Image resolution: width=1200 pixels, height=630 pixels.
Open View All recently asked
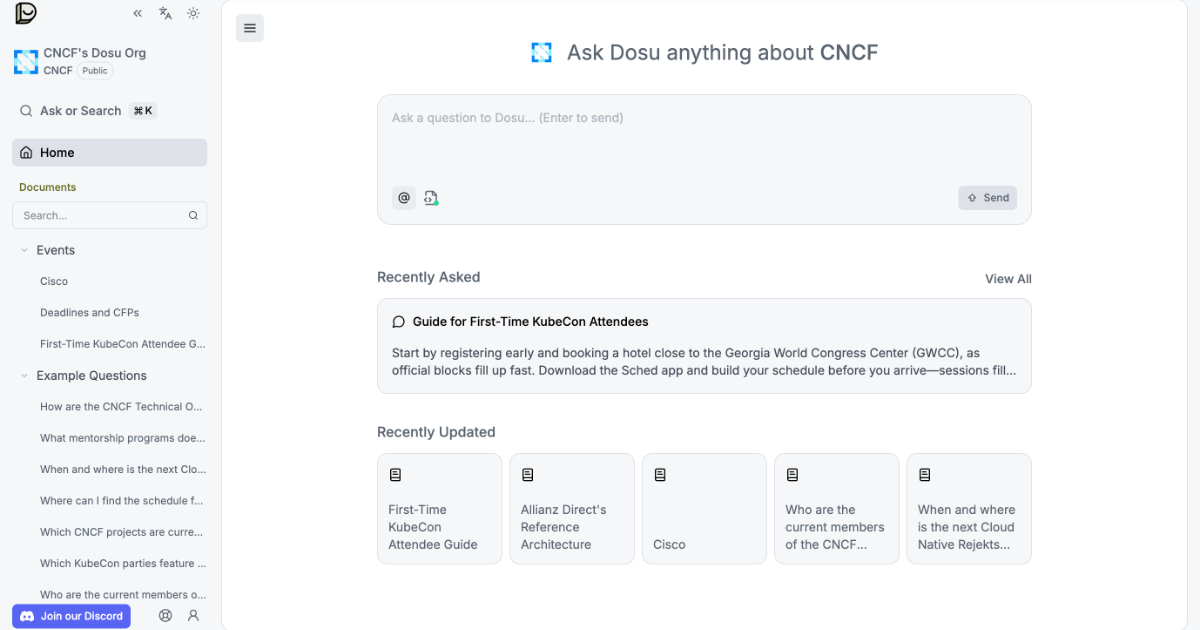click(x=1008, y=279)
